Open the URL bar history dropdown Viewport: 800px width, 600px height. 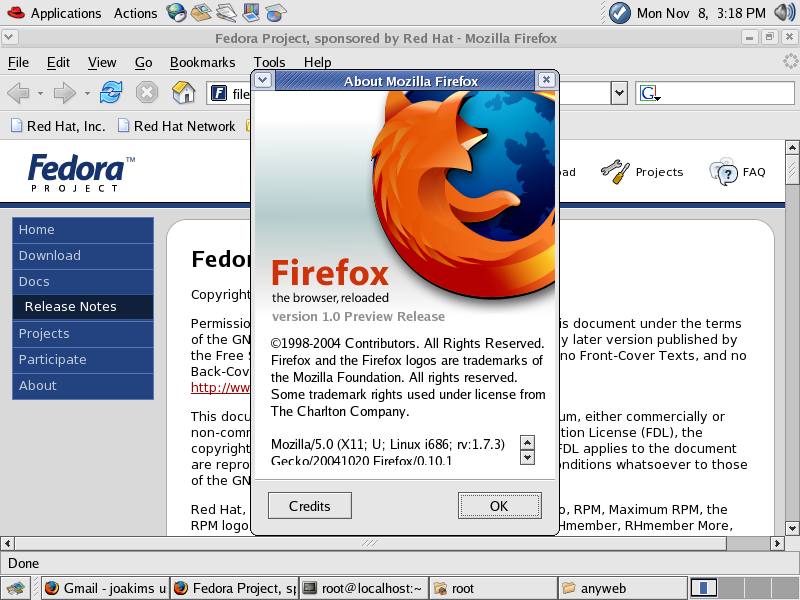coord(619,93)
